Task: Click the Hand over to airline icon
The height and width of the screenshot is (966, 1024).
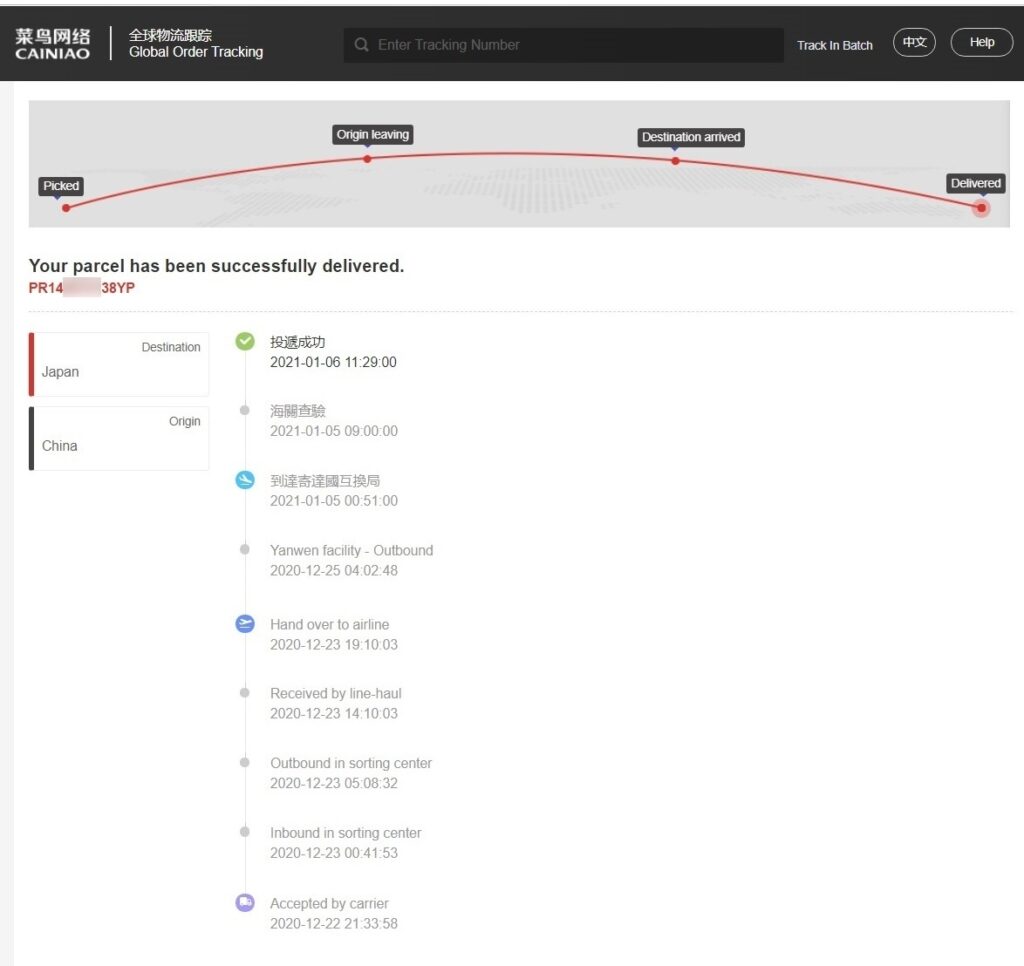Action: point(245,624)
